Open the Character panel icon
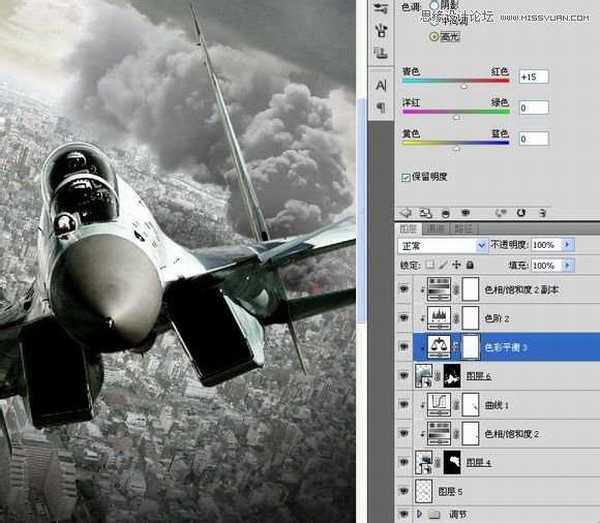This screenshot has width=600, height=523. tap(381, 87)
